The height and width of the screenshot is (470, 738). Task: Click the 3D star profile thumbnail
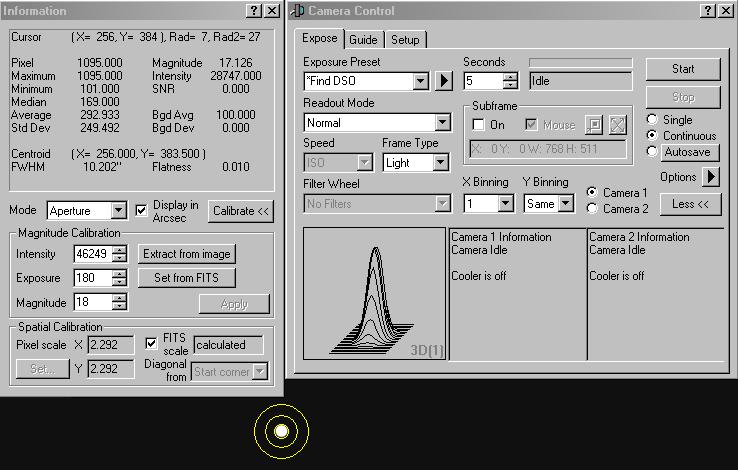(x=374, y=293)
